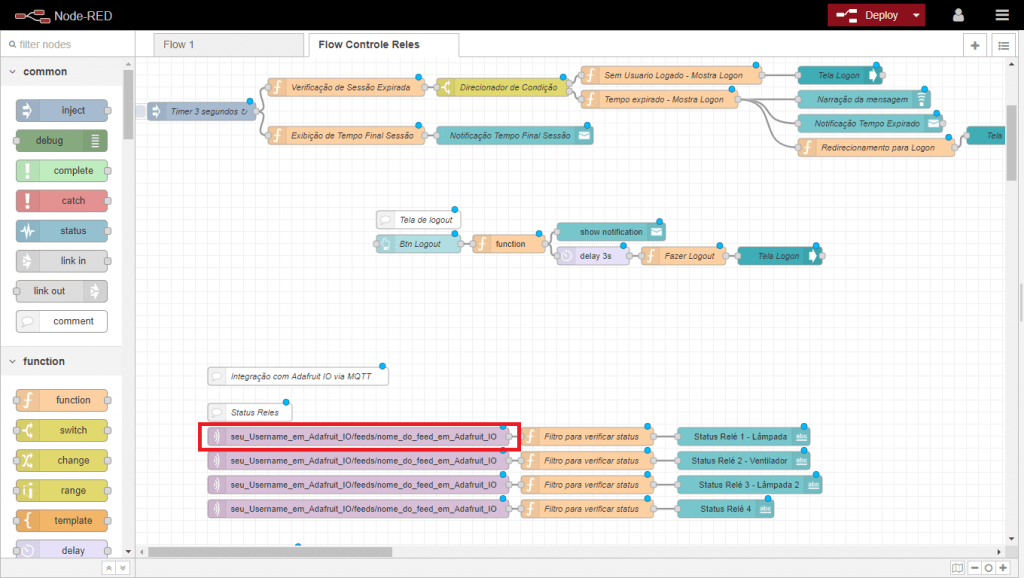
Task: Select the Status Relé 3 - Lâmpada 2 node
Action: [749, 485]
